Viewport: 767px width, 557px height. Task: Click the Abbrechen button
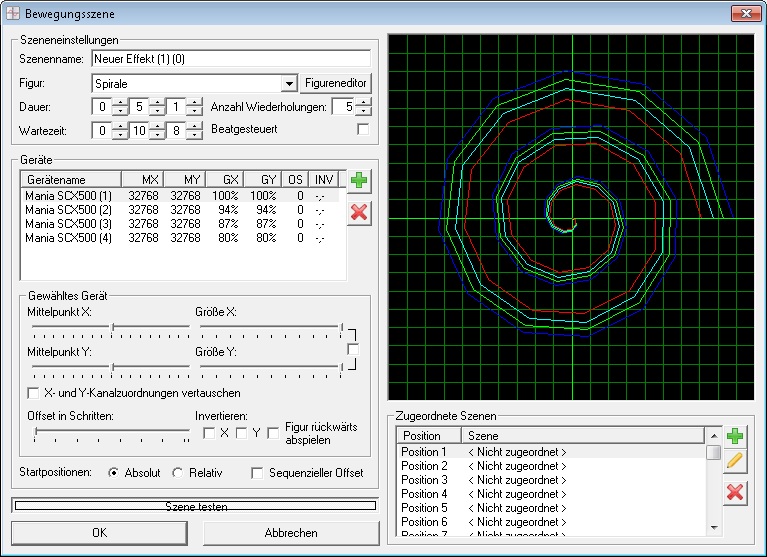[x=292, y=533]
